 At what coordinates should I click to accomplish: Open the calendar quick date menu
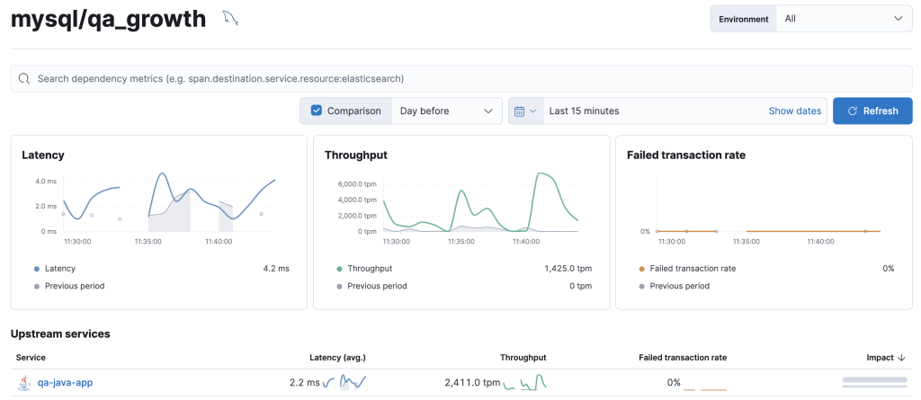coord(526,111)
